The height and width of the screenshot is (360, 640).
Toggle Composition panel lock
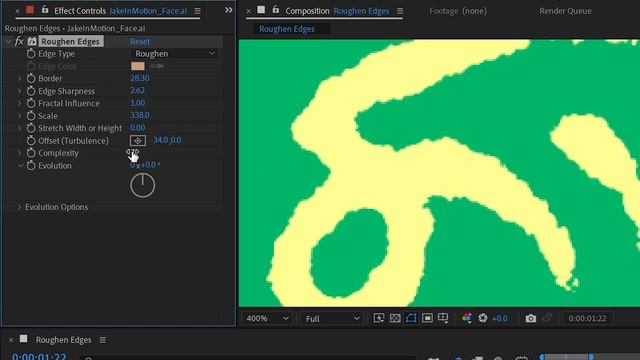tap(276, 10)
